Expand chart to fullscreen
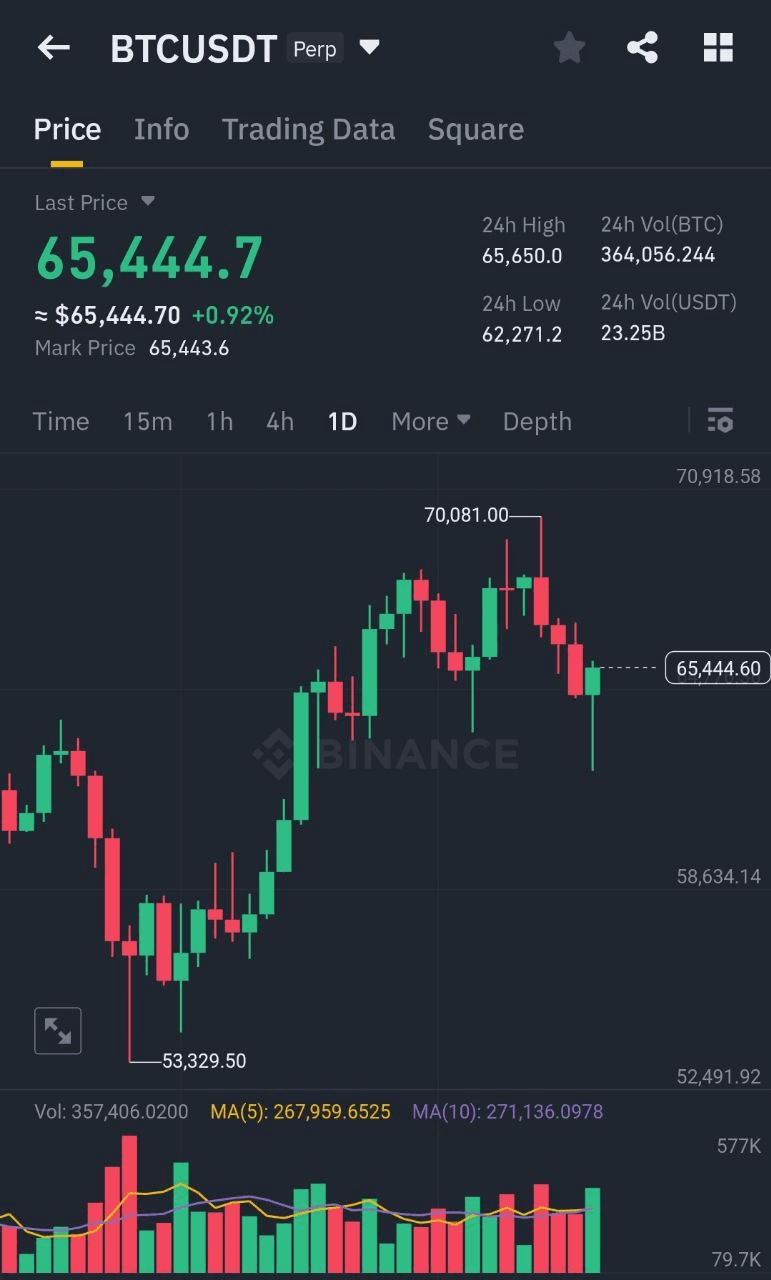 point(58,1031)
